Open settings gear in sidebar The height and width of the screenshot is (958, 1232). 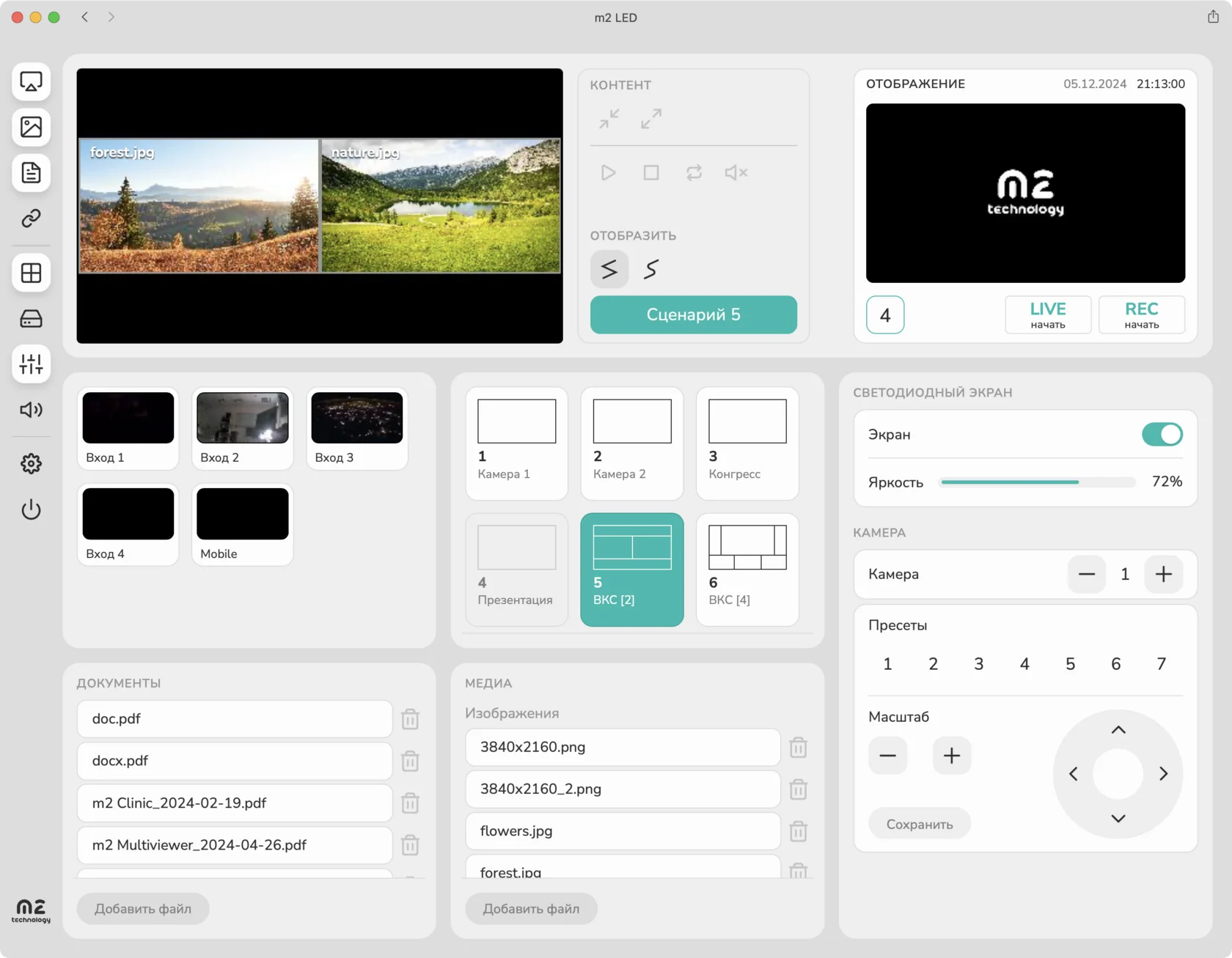click(31, 464)
